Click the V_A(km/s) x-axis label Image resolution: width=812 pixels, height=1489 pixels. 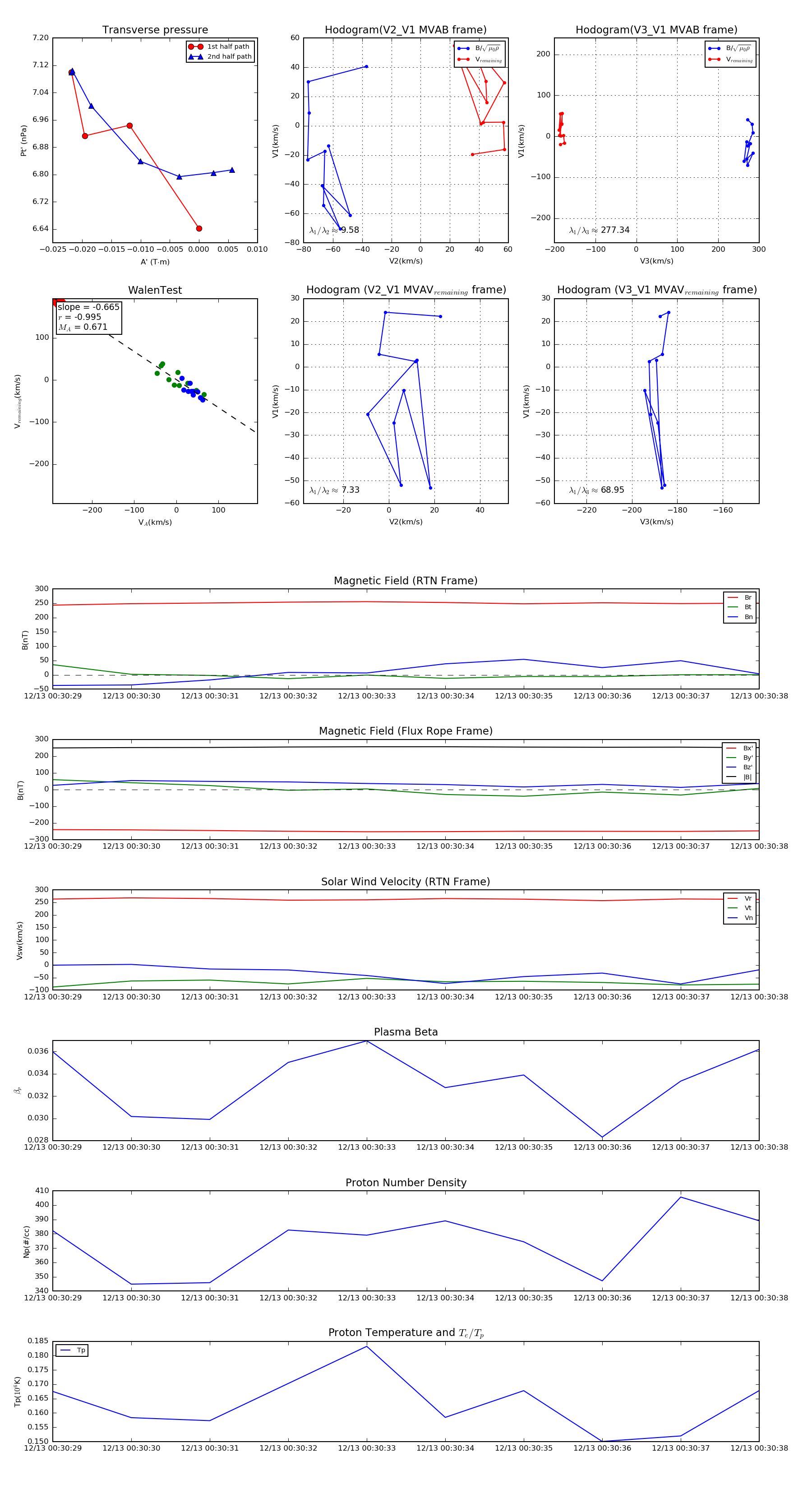click(x=155, y=523)
